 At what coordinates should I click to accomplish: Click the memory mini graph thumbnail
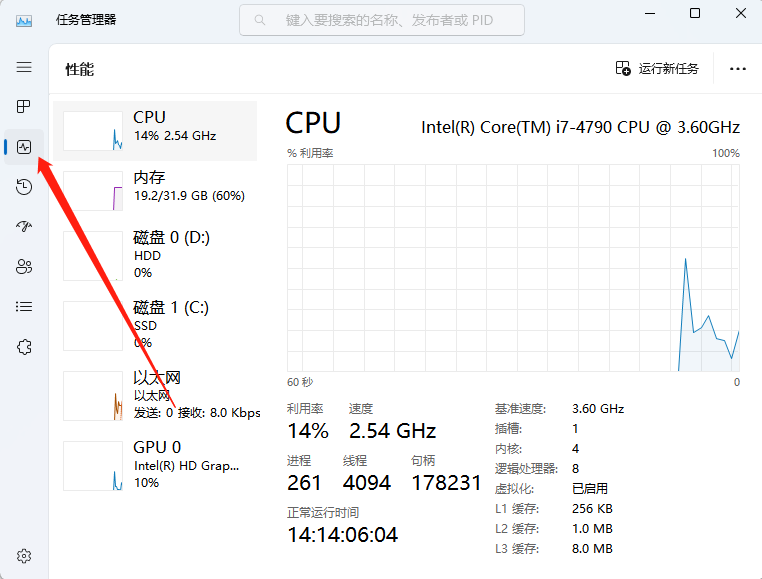(x=93, y=191)
